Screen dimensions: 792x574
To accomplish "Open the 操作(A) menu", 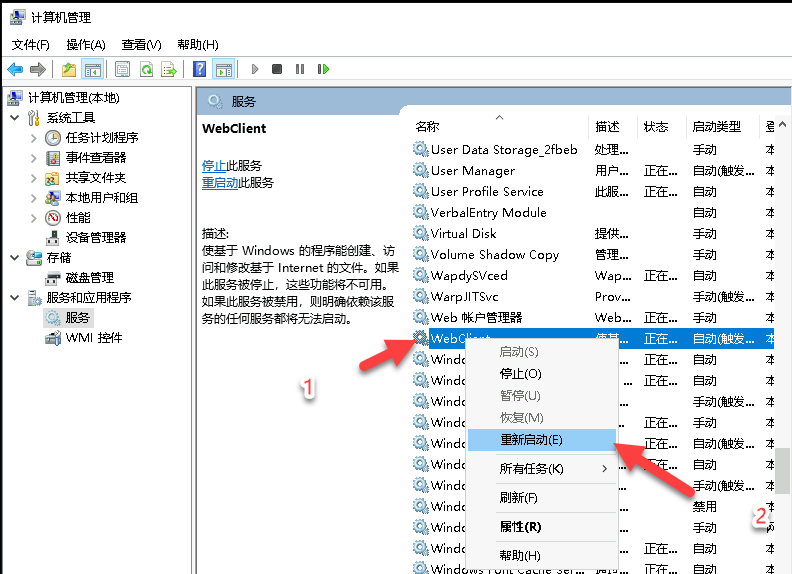I will pyautogui.click(x=85, y=45).
